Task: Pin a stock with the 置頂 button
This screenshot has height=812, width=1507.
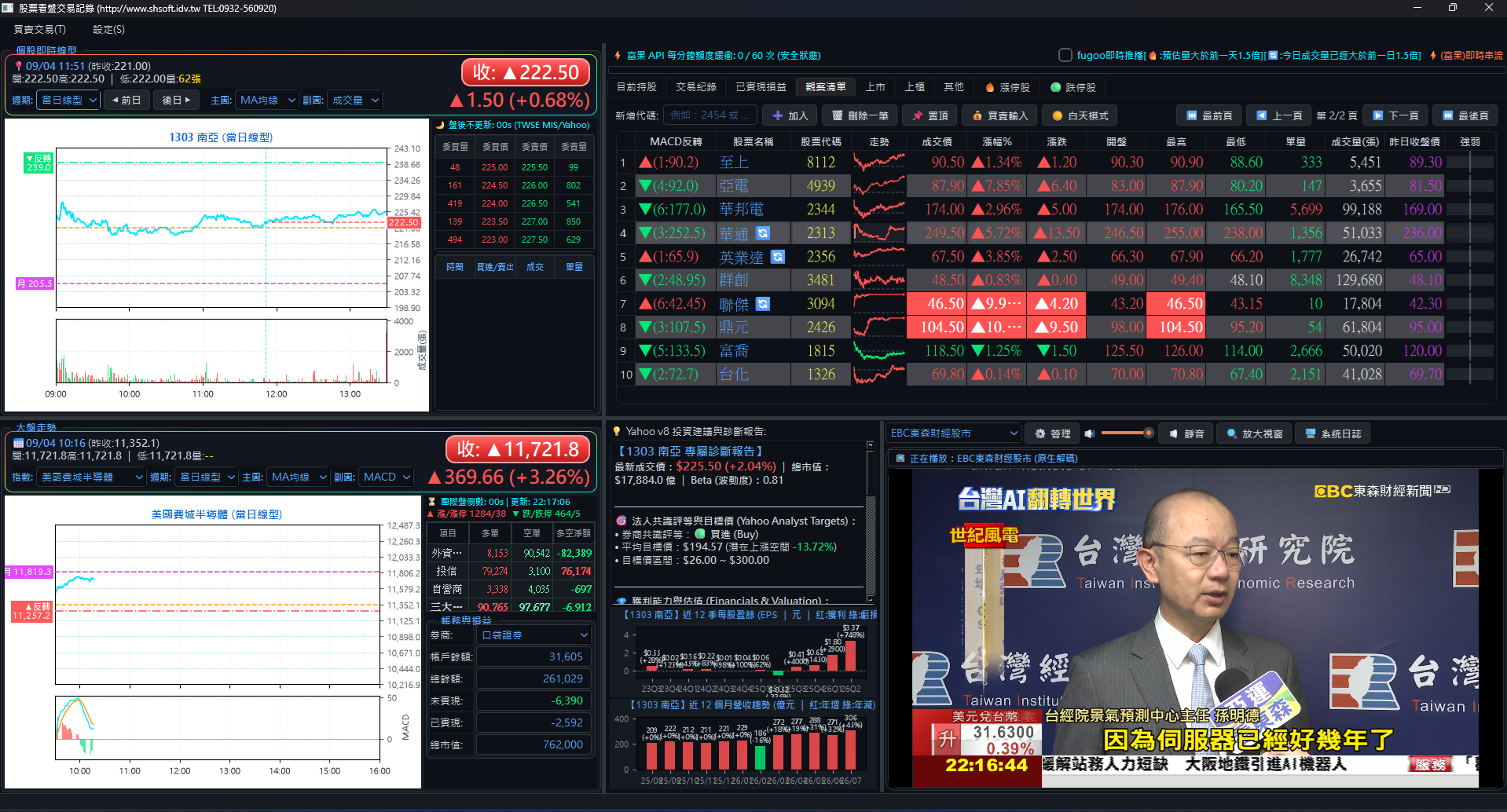Action: 929,115
